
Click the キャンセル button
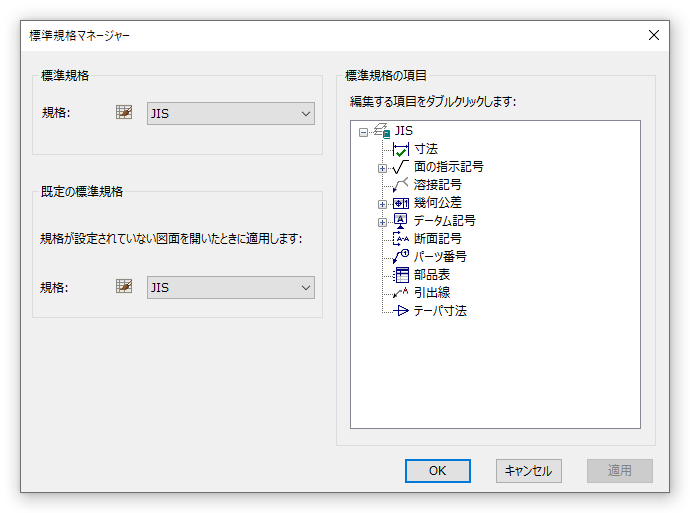pos(529,471)
